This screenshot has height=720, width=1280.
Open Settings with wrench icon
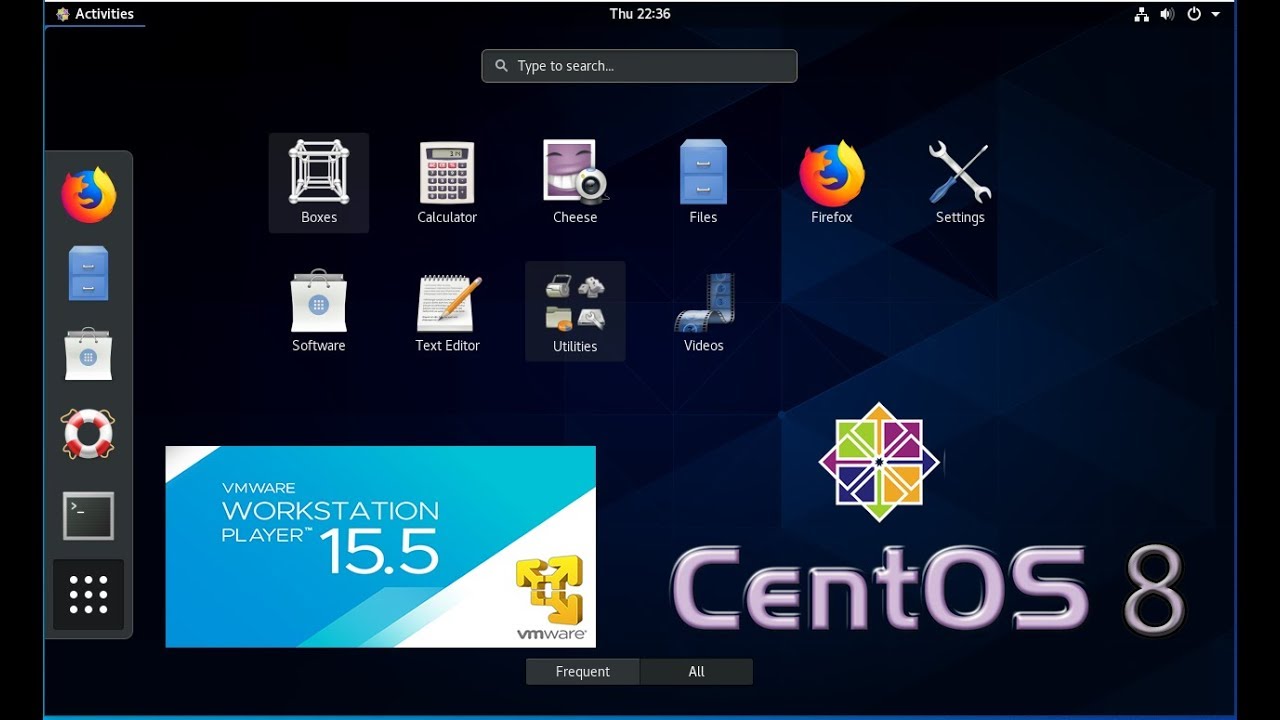[x=959, y=182]
